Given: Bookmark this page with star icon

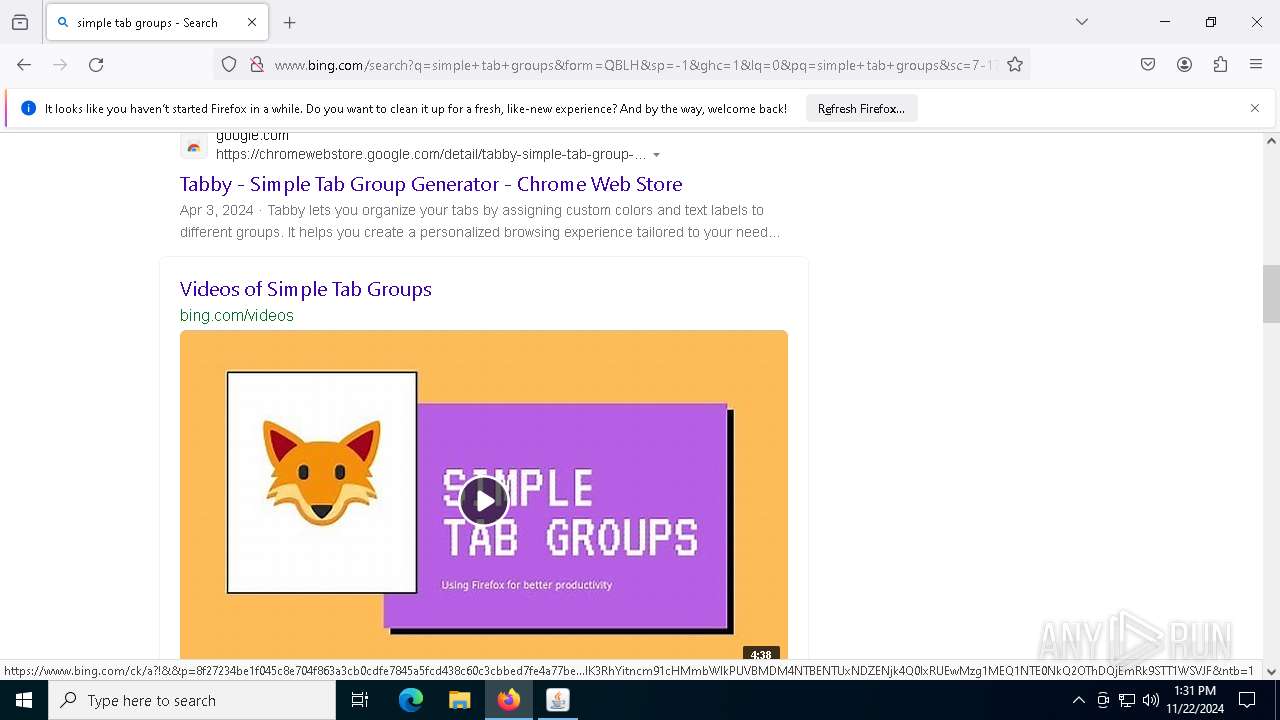Looking at the screenshot, I should (x=1015, y=65).
